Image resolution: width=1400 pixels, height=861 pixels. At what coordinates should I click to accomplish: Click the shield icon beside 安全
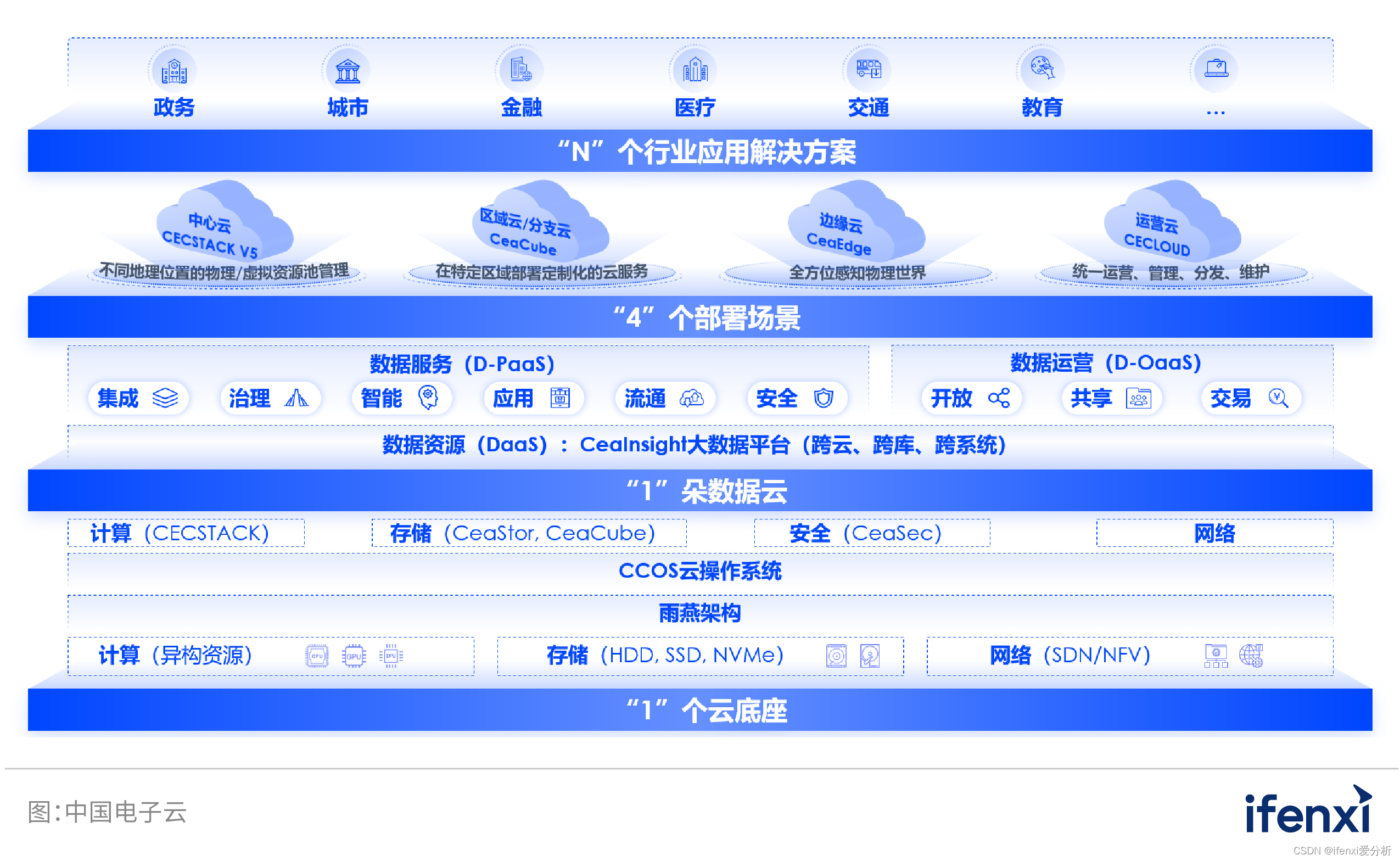pos(824,398)
